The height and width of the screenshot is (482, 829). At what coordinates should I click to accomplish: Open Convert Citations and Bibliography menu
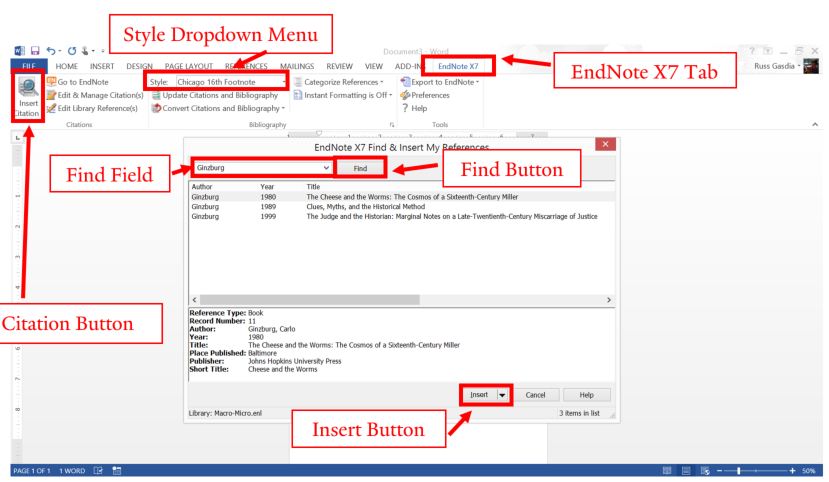coord(218,108)
